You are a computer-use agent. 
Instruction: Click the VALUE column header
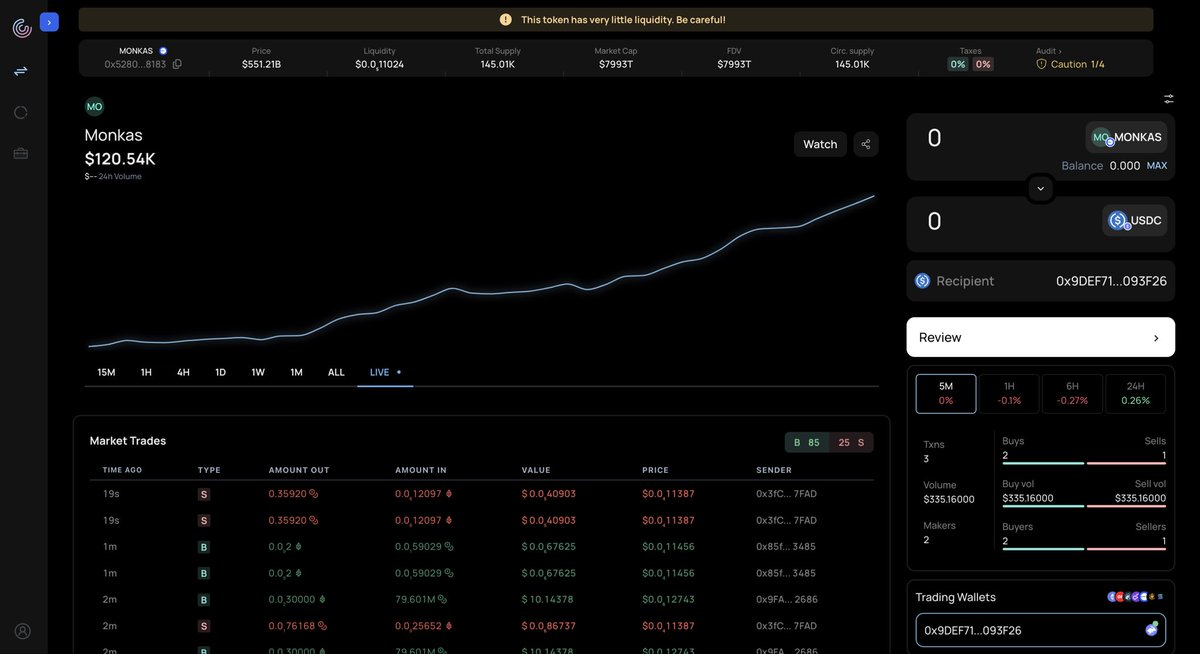(x=536, y=470)
